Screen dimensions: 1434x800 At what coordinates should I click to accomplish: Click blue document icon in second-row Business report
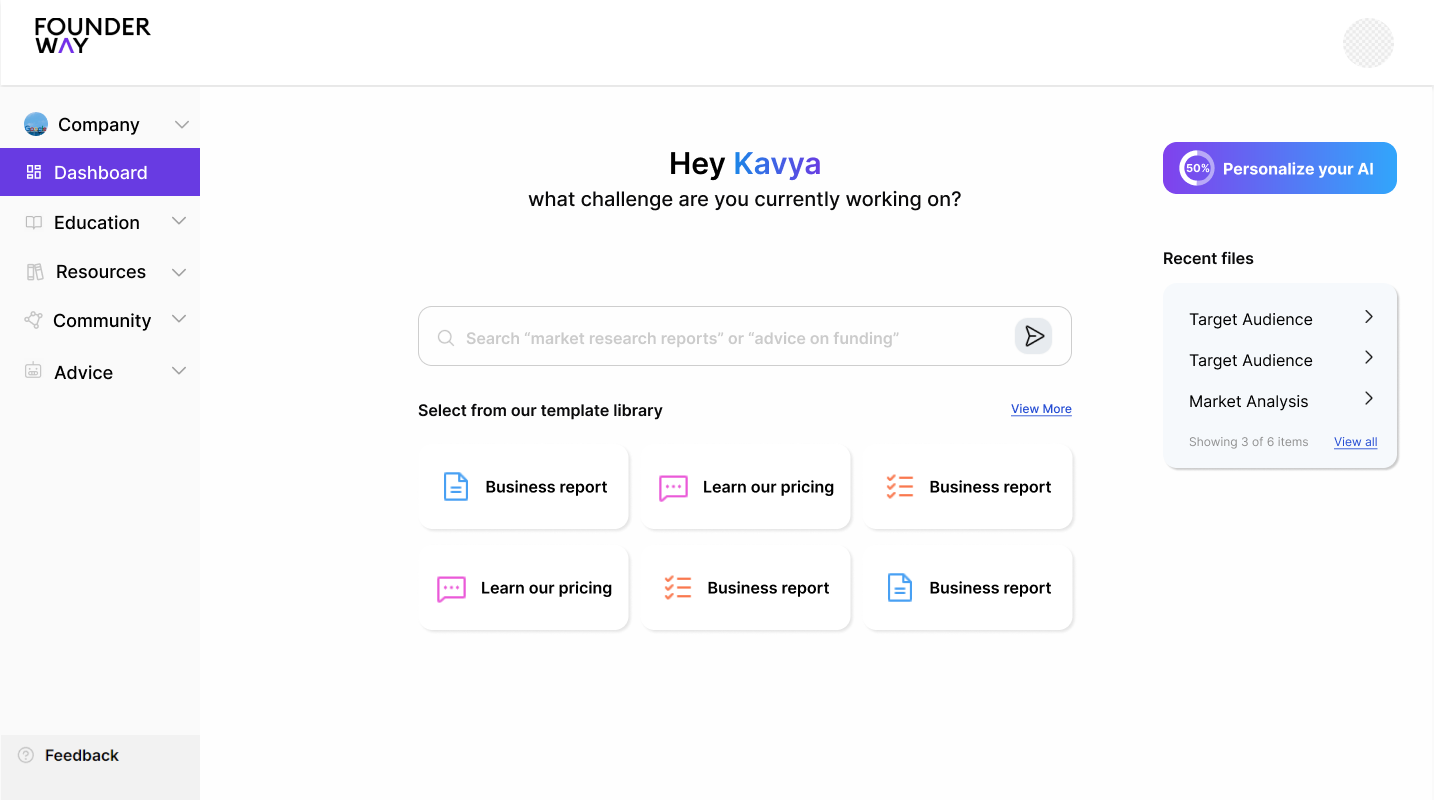(x=900, y=588)
